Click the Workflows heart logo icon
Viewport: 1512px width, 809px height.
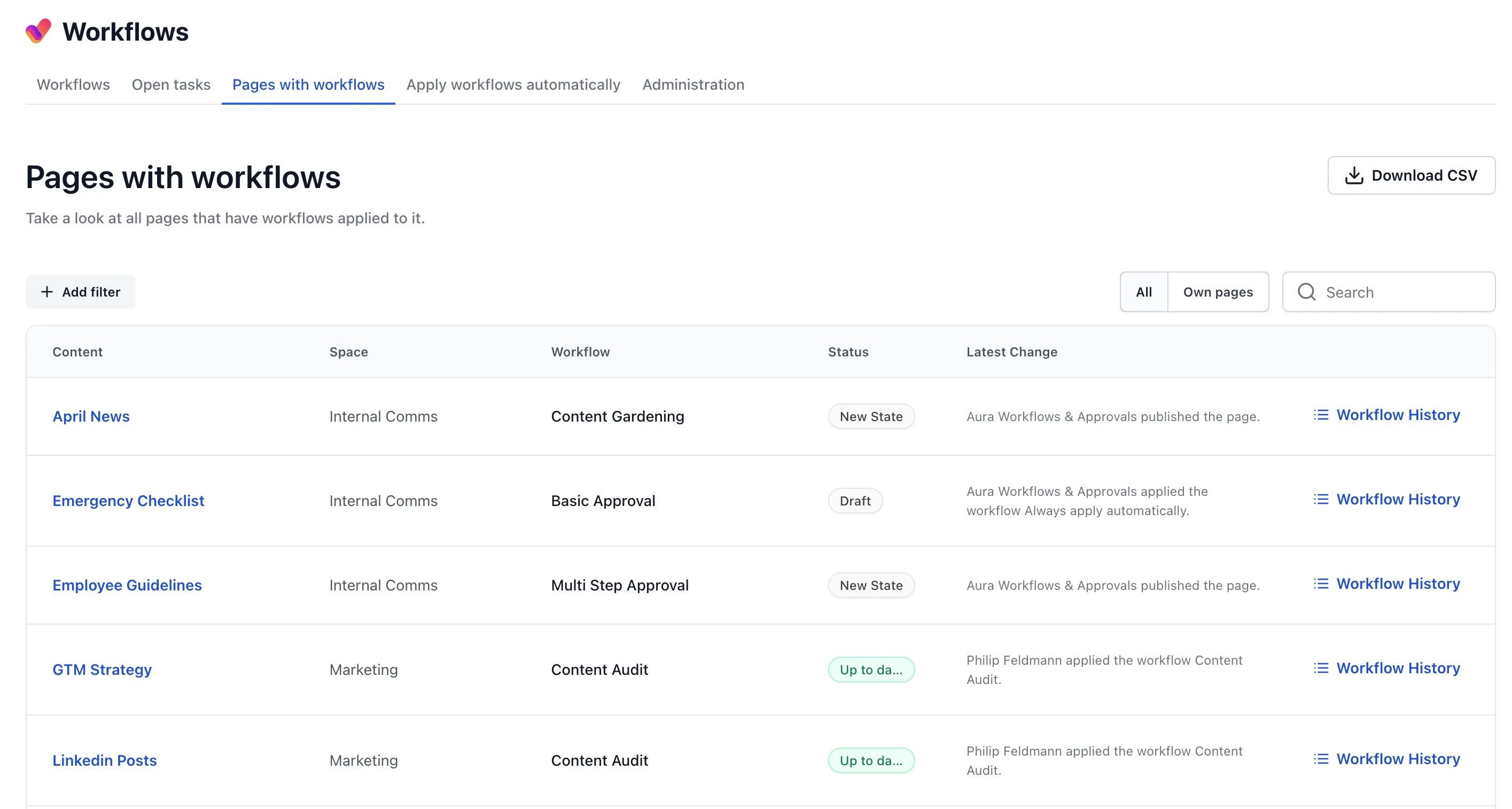click(x=38, y=31)
